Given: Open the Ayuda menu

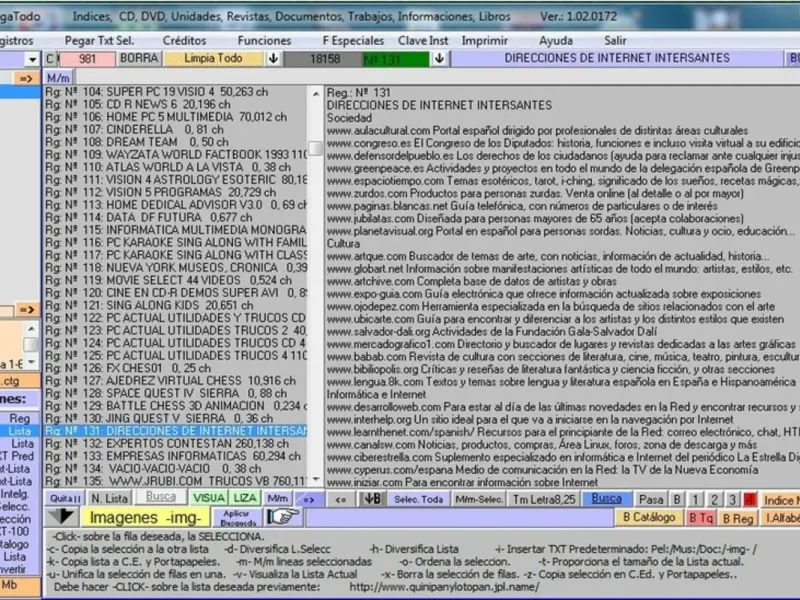Looking at the screenshot, I should 556,40.
